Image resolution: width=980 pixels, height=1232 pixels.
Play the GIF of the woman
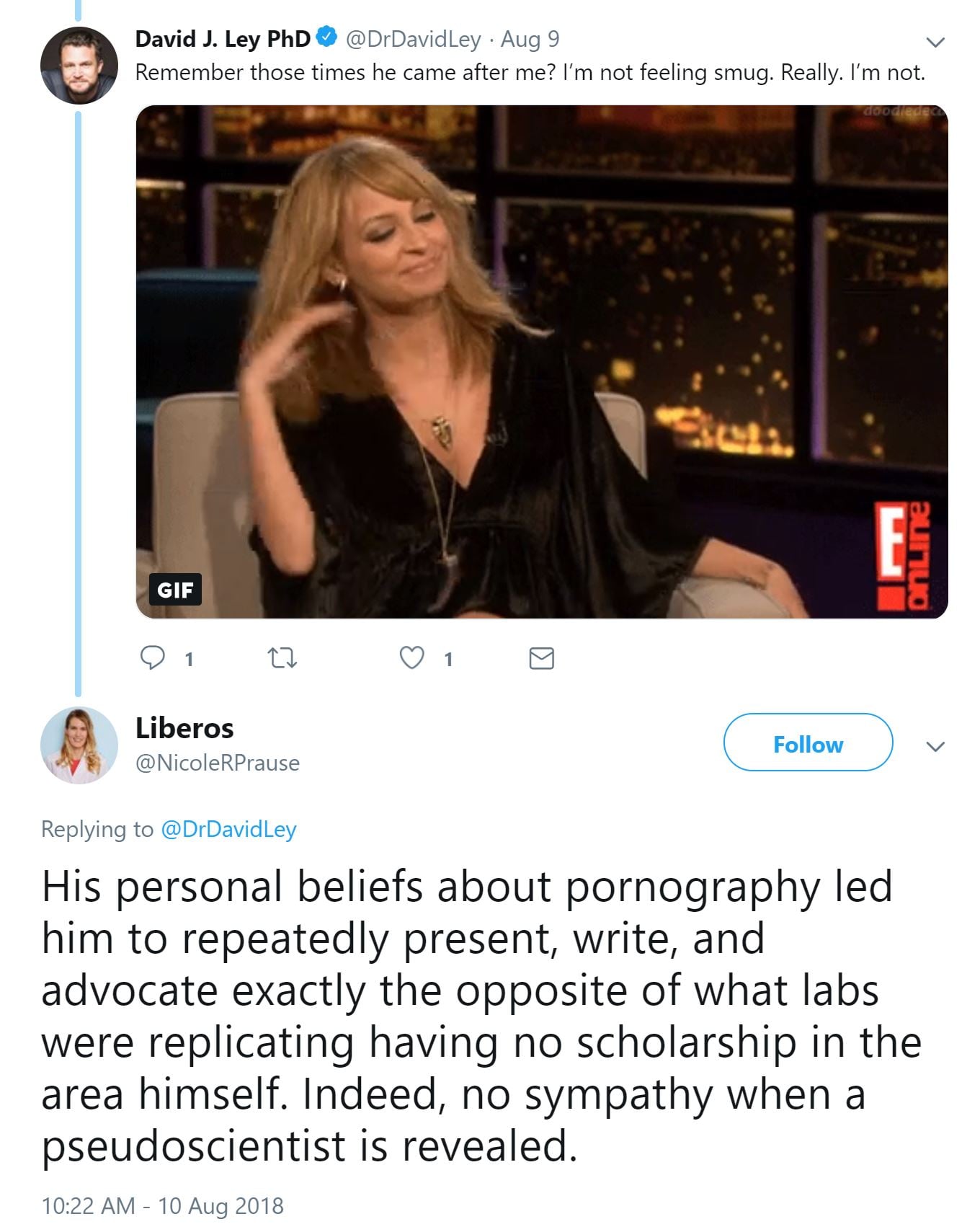(541, 361)
